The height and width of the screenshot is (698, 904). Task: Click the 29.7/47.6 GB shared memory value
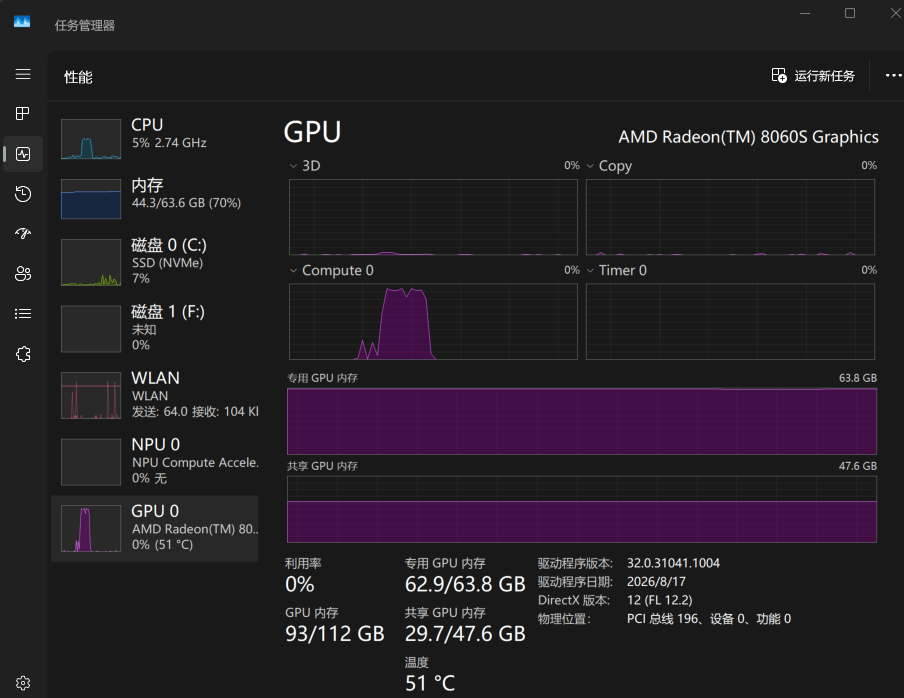[x=465, y=634]
